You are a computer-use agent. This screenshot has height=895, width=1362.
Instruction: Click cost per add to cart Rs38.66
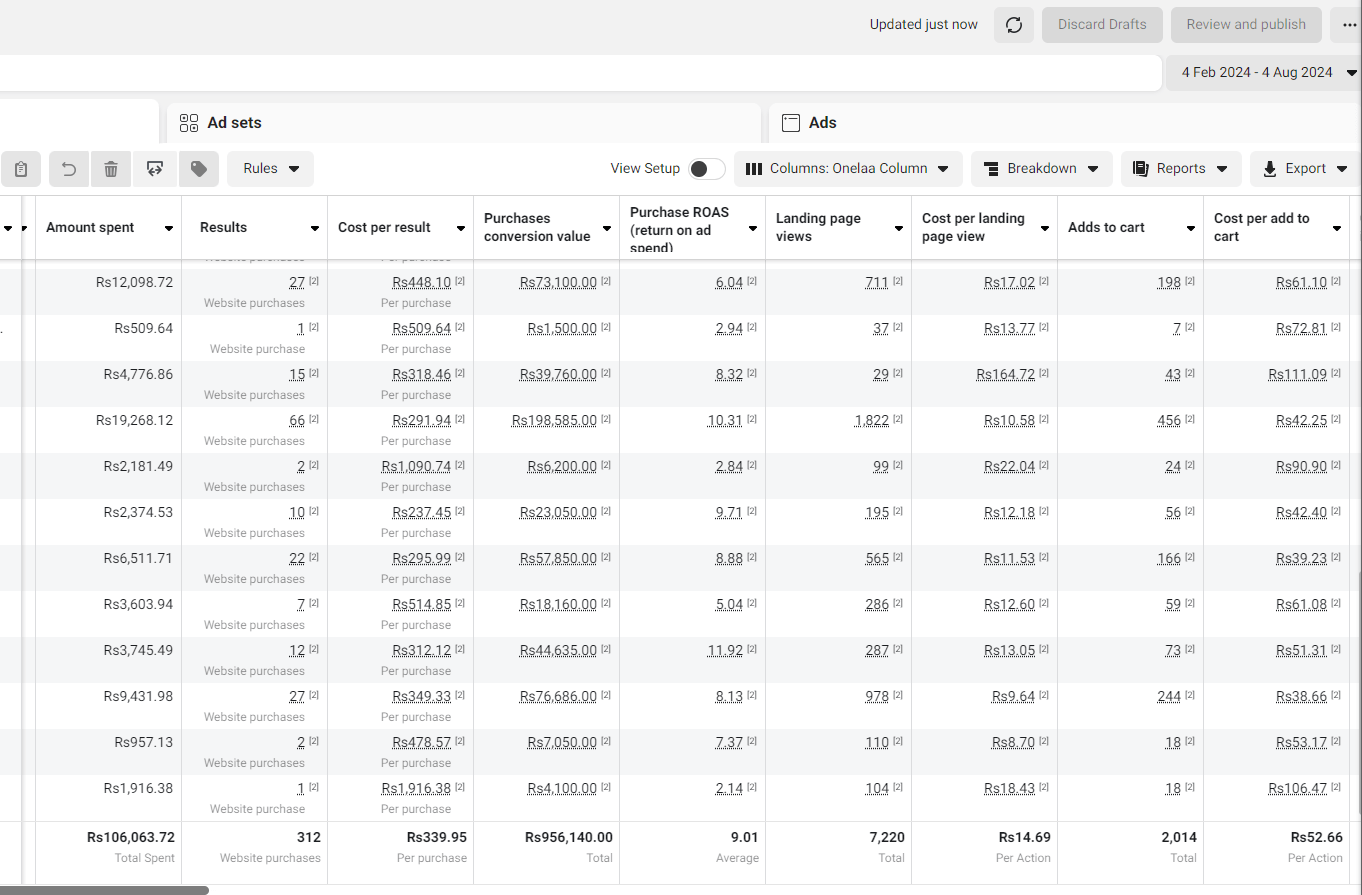[x=1302, y=697]
